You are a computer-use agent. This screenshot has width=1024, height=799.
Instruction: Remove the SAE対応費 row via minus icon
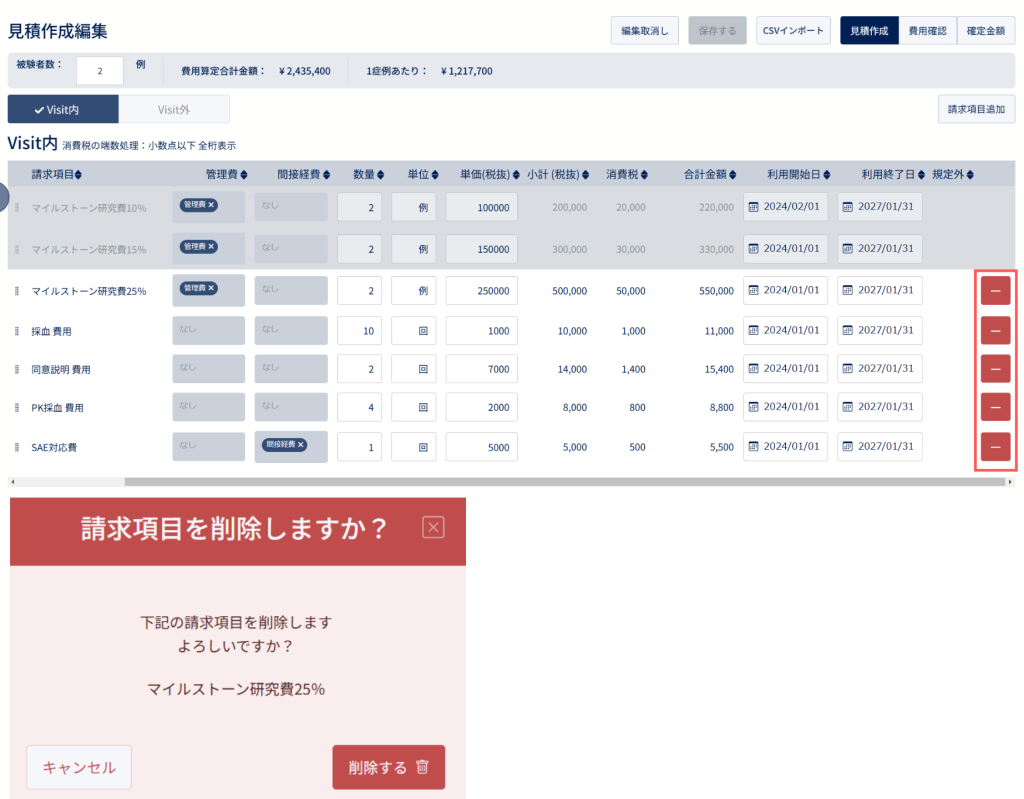coord(995,447)
